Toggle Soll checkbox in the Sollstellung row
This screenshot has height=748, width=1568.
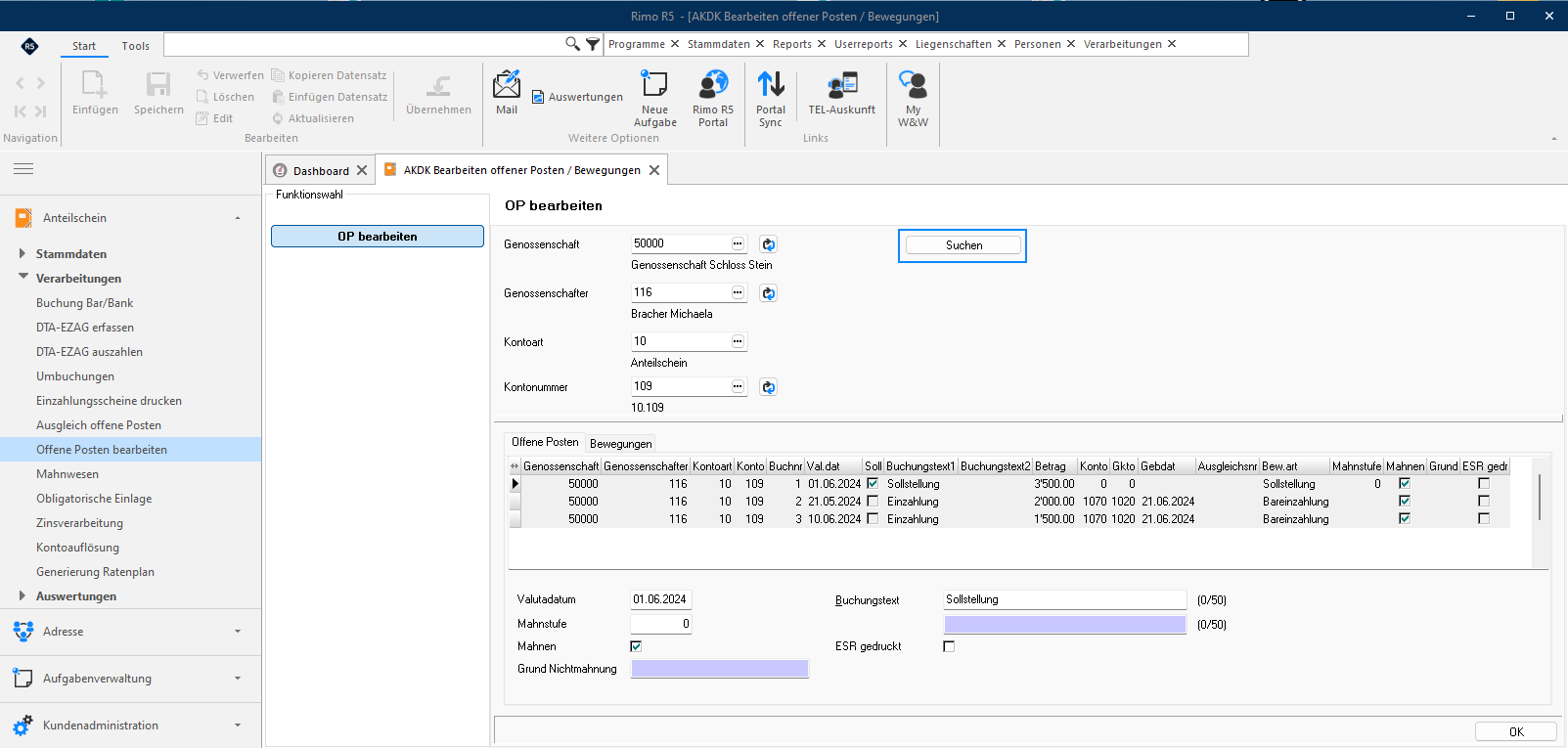tap(873, 484)
